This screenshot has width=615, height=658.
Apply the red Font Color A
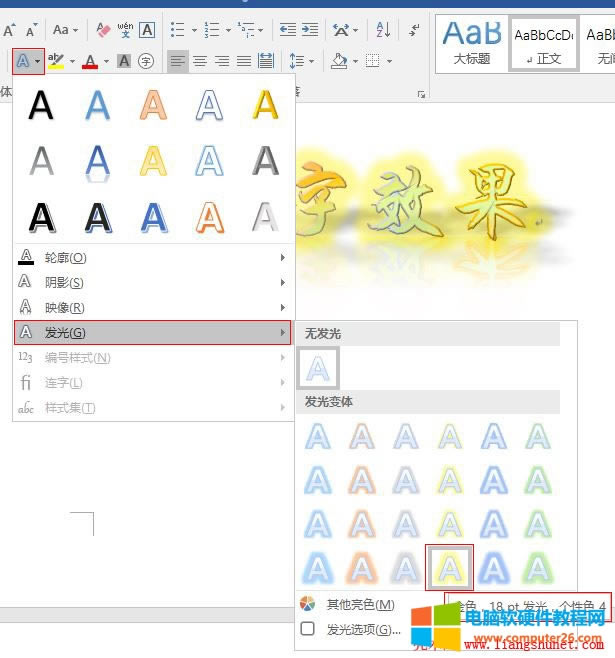pyautogui.click(x=90, y=61)
